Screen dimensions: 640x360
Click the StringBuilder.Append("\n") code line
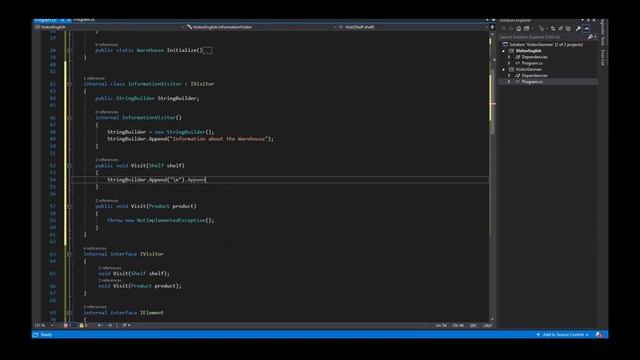coord(157,180)
